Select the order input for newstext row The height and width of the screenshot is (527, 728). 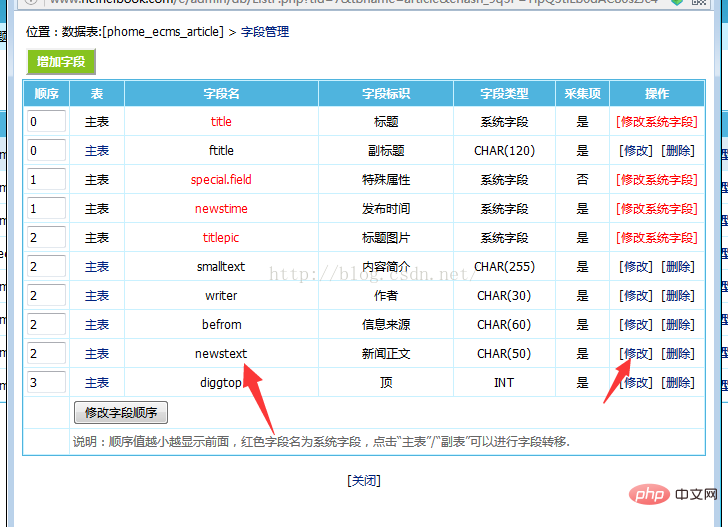tap(47, 354)
